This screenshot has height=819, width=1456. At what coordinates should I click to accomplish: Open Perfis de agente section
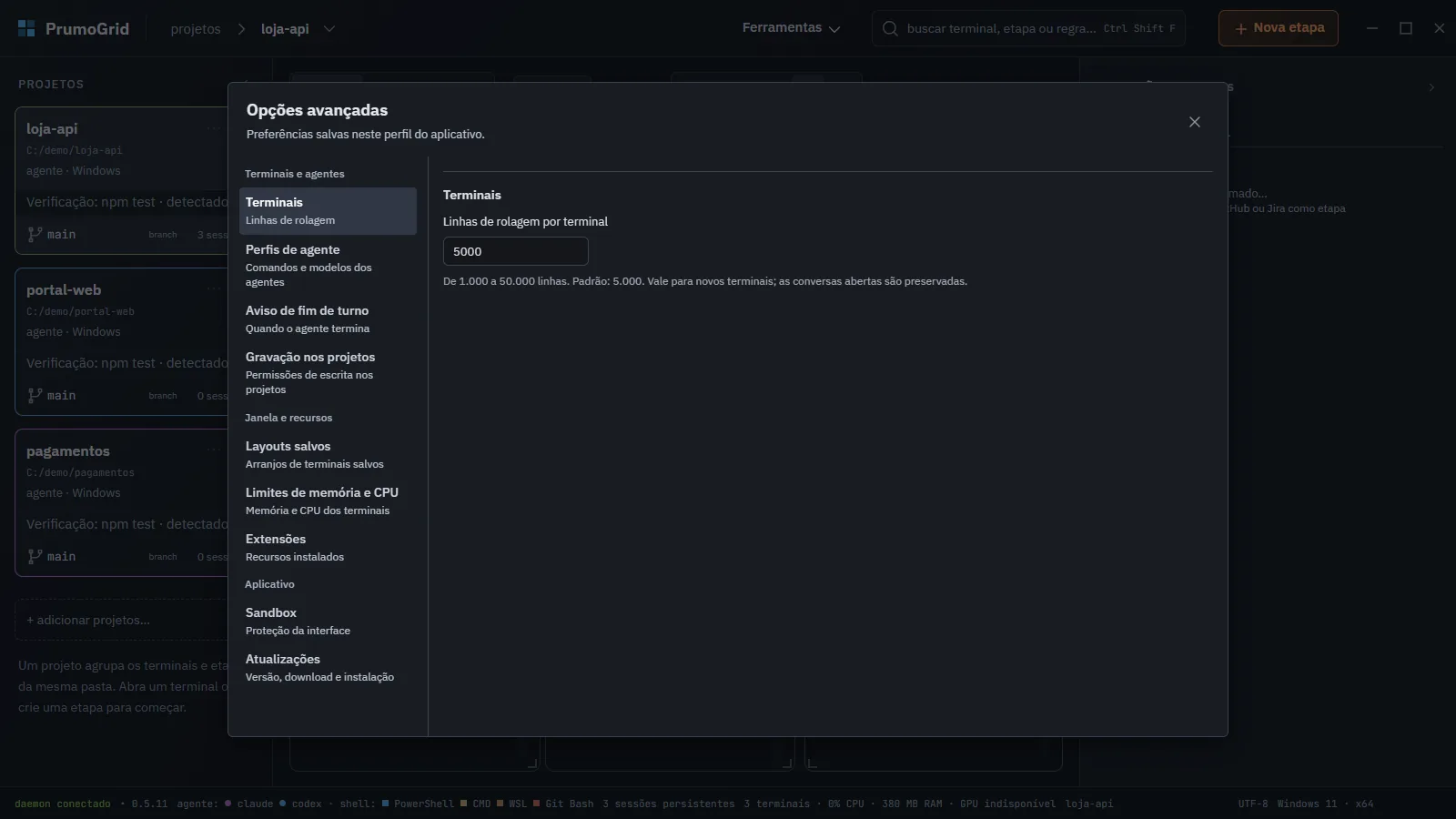(328, 265)
